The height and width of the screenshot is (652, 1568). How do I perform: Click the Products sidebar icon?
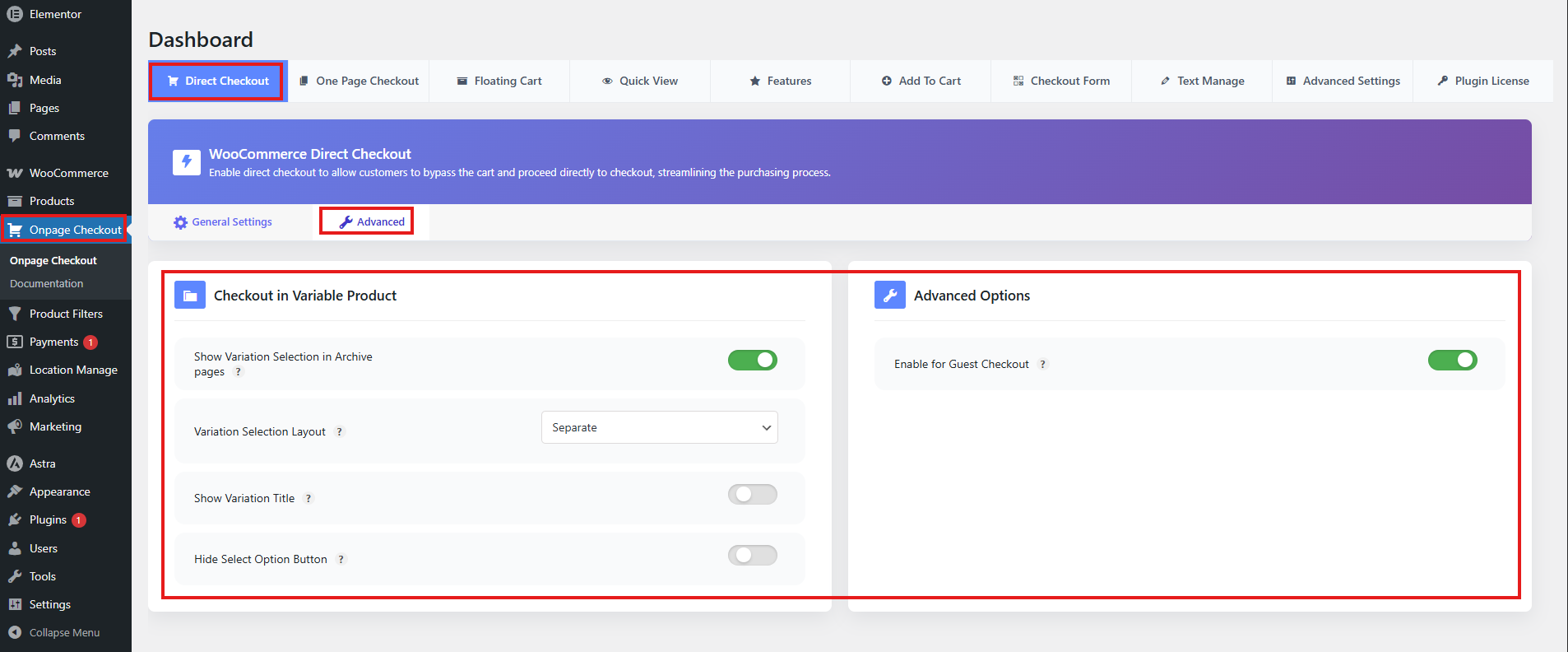click(x=15, y=201)
